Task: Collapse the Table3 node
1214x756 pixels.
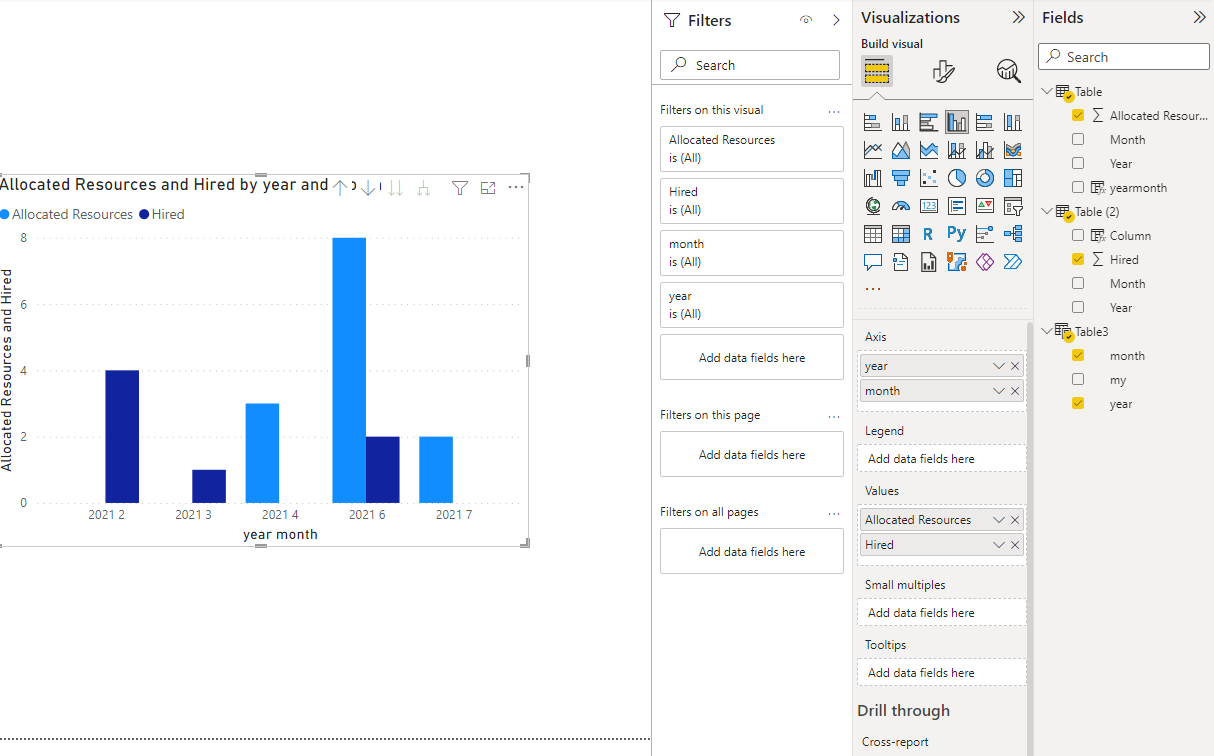Action: (1047, 331)
